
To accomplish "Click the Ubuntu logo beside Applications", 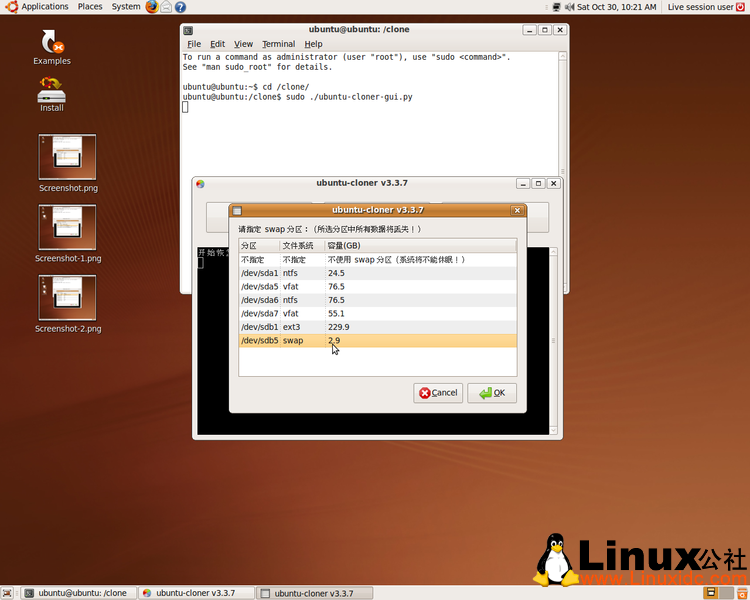I will click(x=11, y=7).
